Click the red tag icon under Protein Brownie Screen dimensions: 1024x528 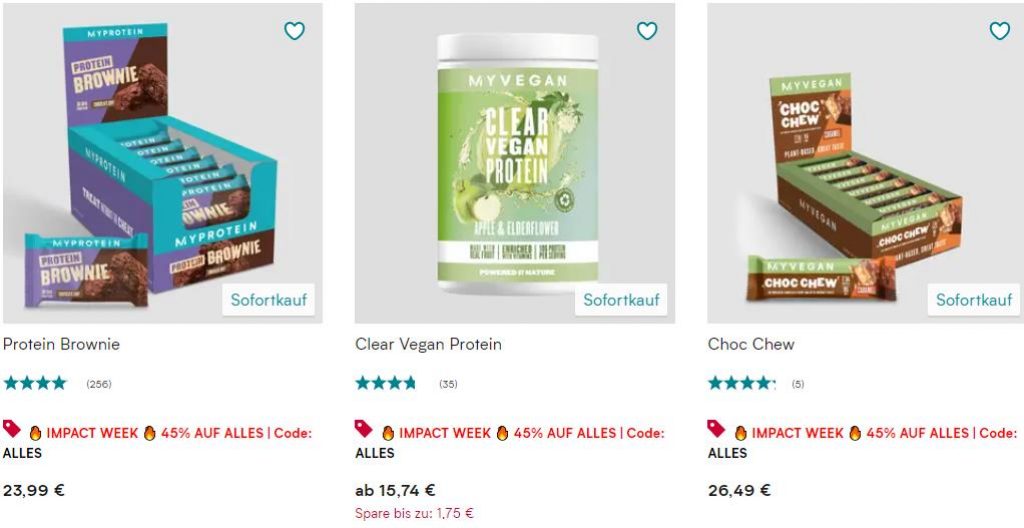point(12,429)
